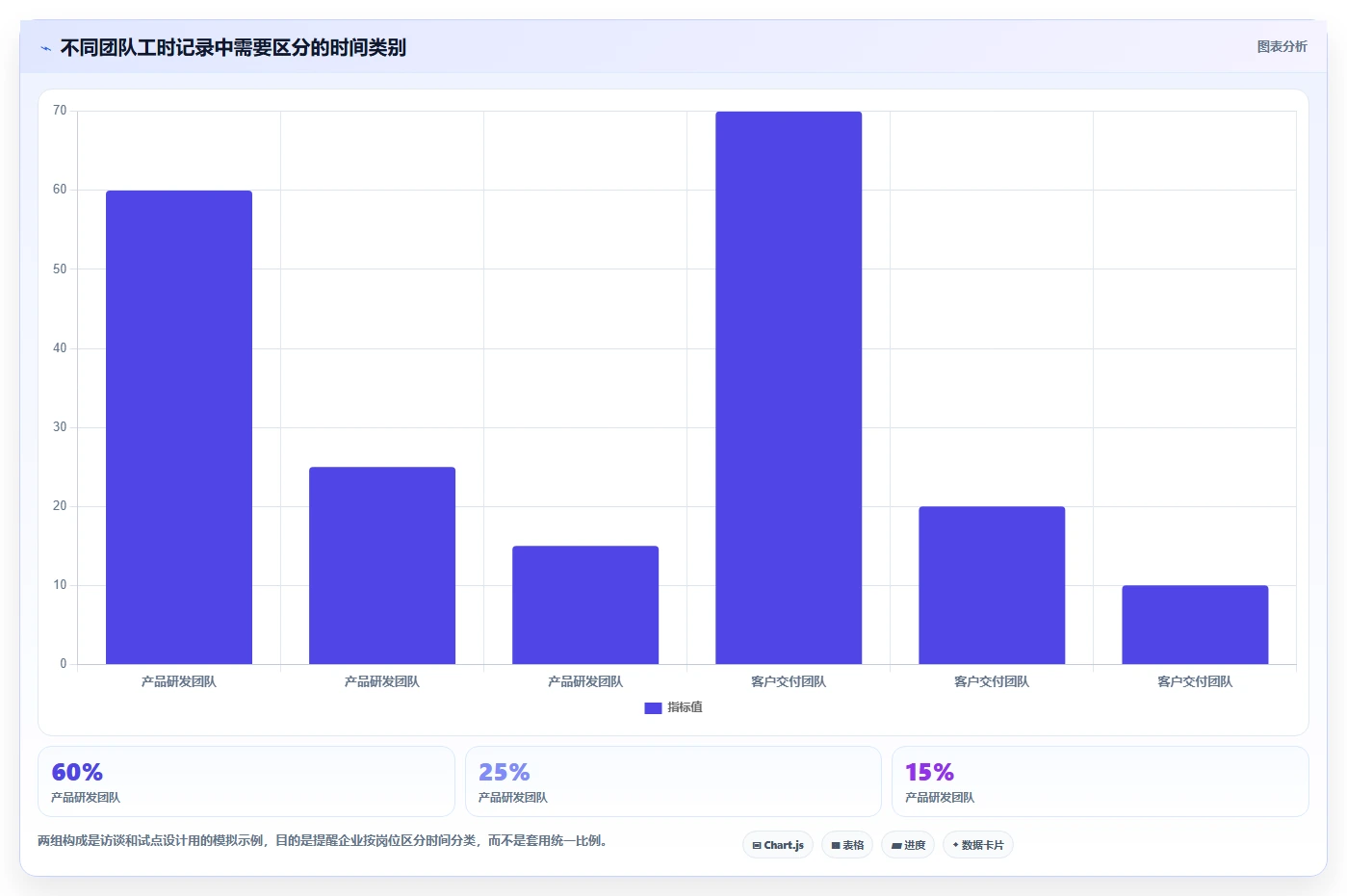The height and width of the screenshot is (896, 1347).
Task: Click the title 不同团队工时记录中需要区分的时间类别
Action: 233,47
